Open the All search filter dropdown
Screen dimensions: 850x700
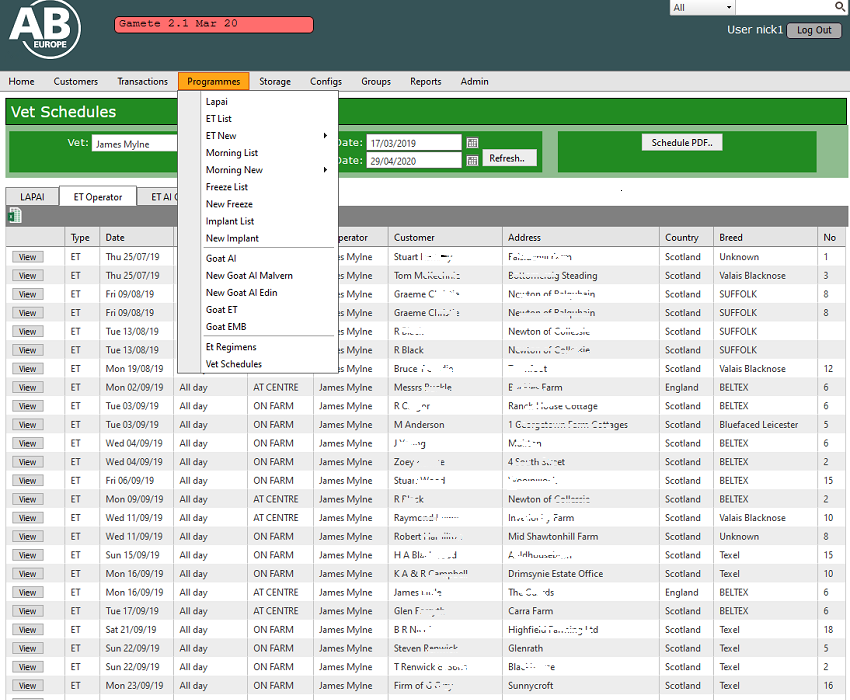point(702,7)
